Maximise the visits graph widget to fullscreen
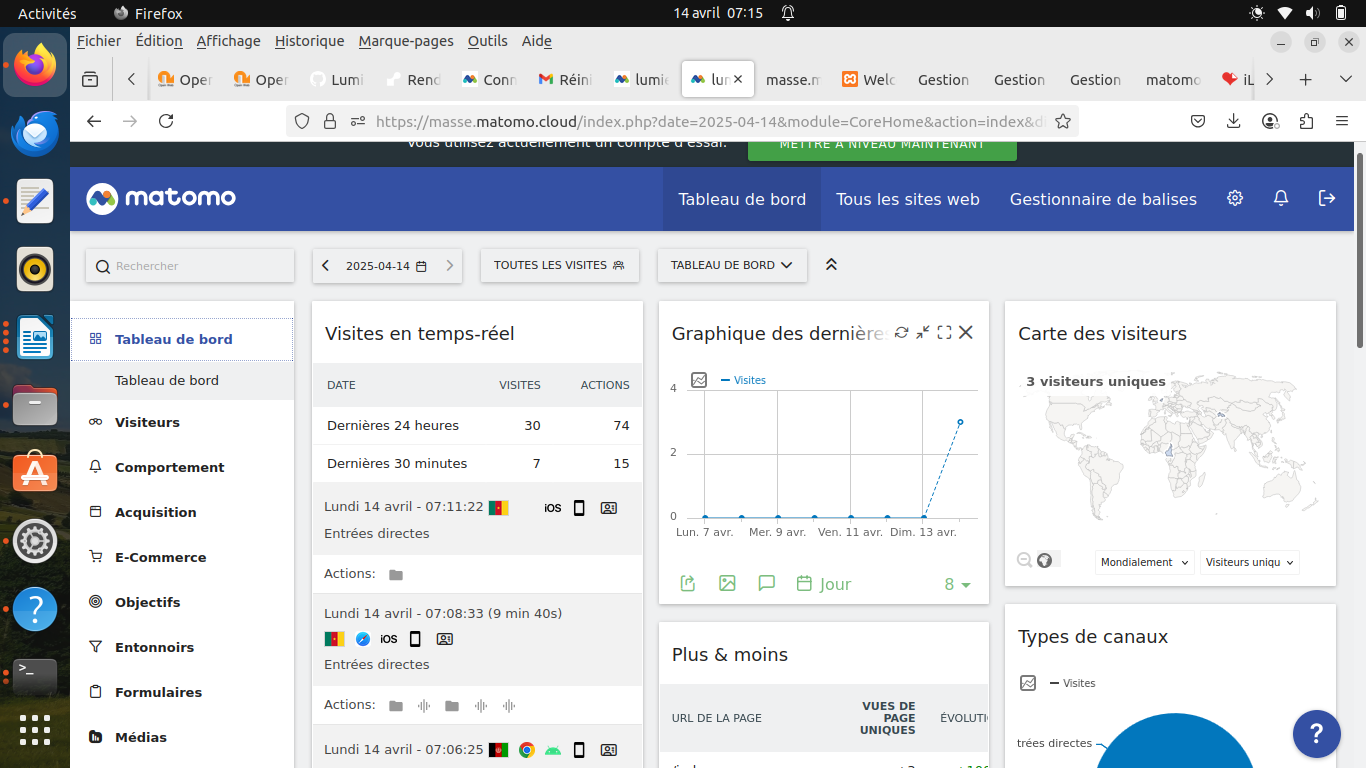The image size is (1366, 768). 944,333
